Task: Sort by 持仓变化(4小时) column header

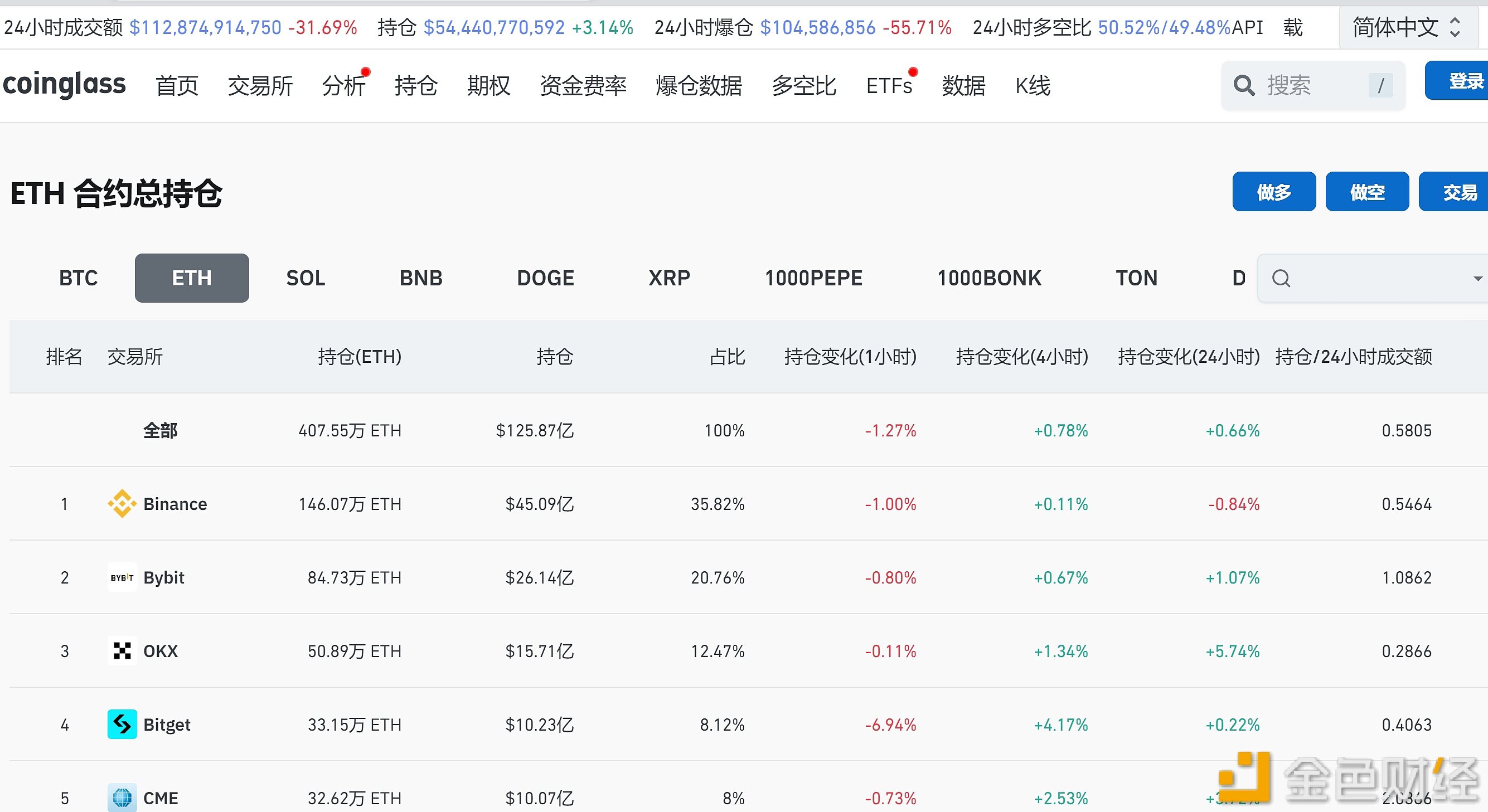Action: 1022,356
